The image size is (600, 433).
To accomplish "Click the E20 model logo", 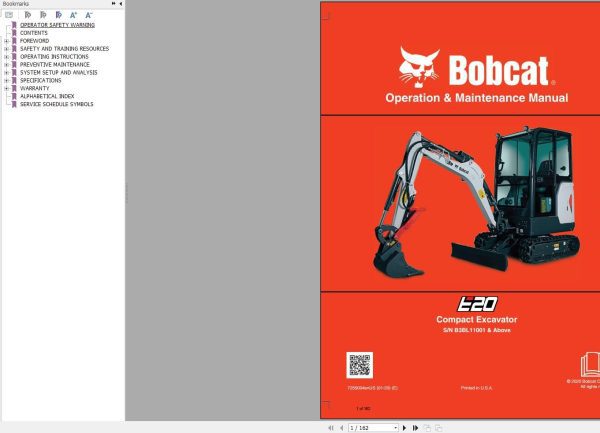I will click(x=477, y=304).
